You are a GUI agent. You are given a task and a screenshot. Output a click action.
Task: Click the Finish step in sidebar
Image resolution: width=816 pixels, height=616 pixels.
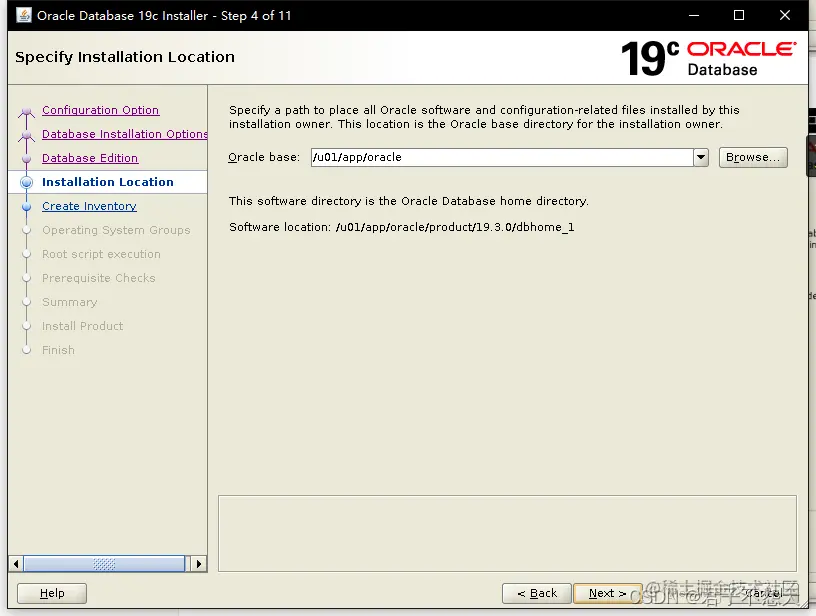58,350
